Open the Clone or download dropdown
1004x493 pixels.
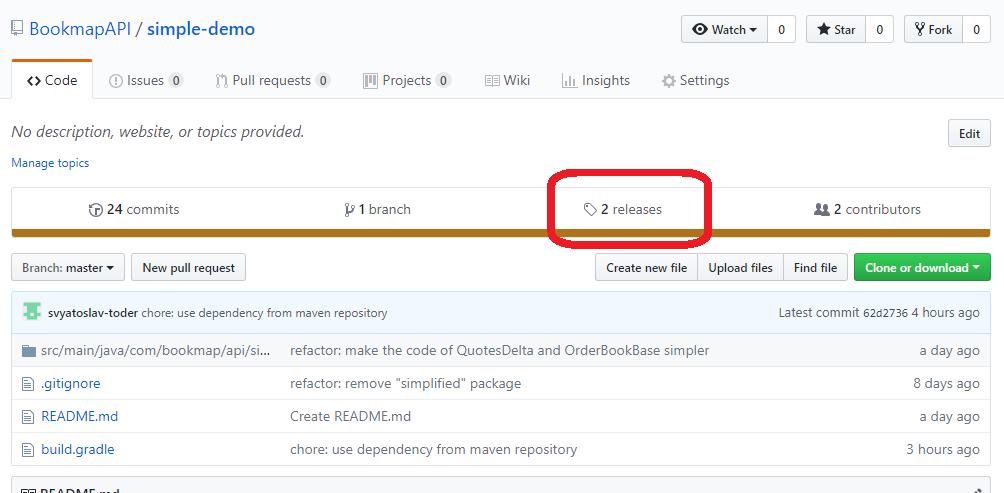[x=922, y=268]
